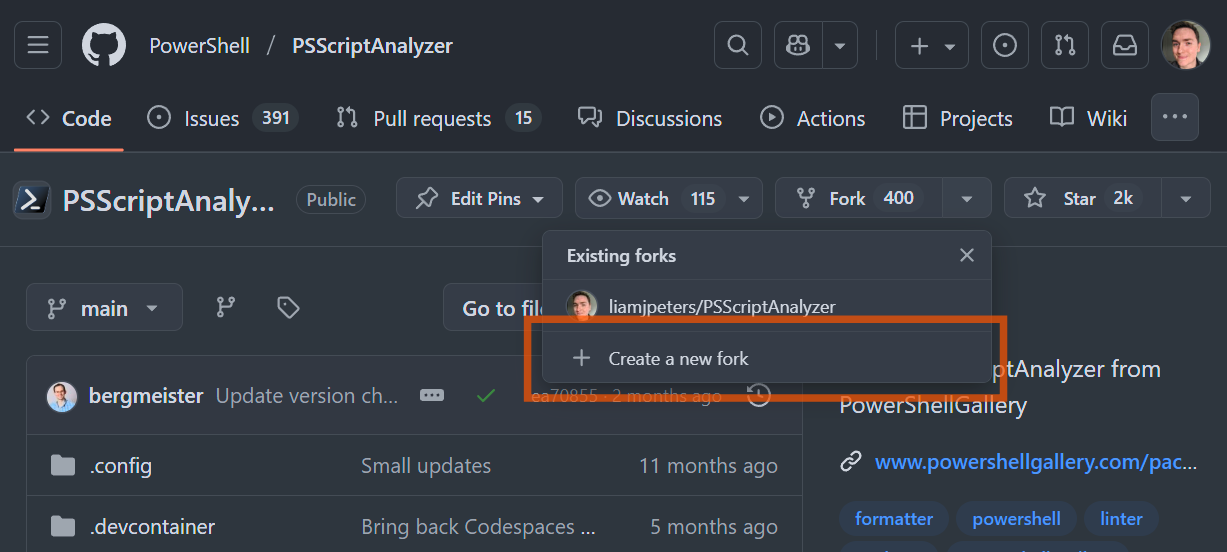Open the Wiki tab
Screen dimensions: 1227x552
(x=1089, y=118)
